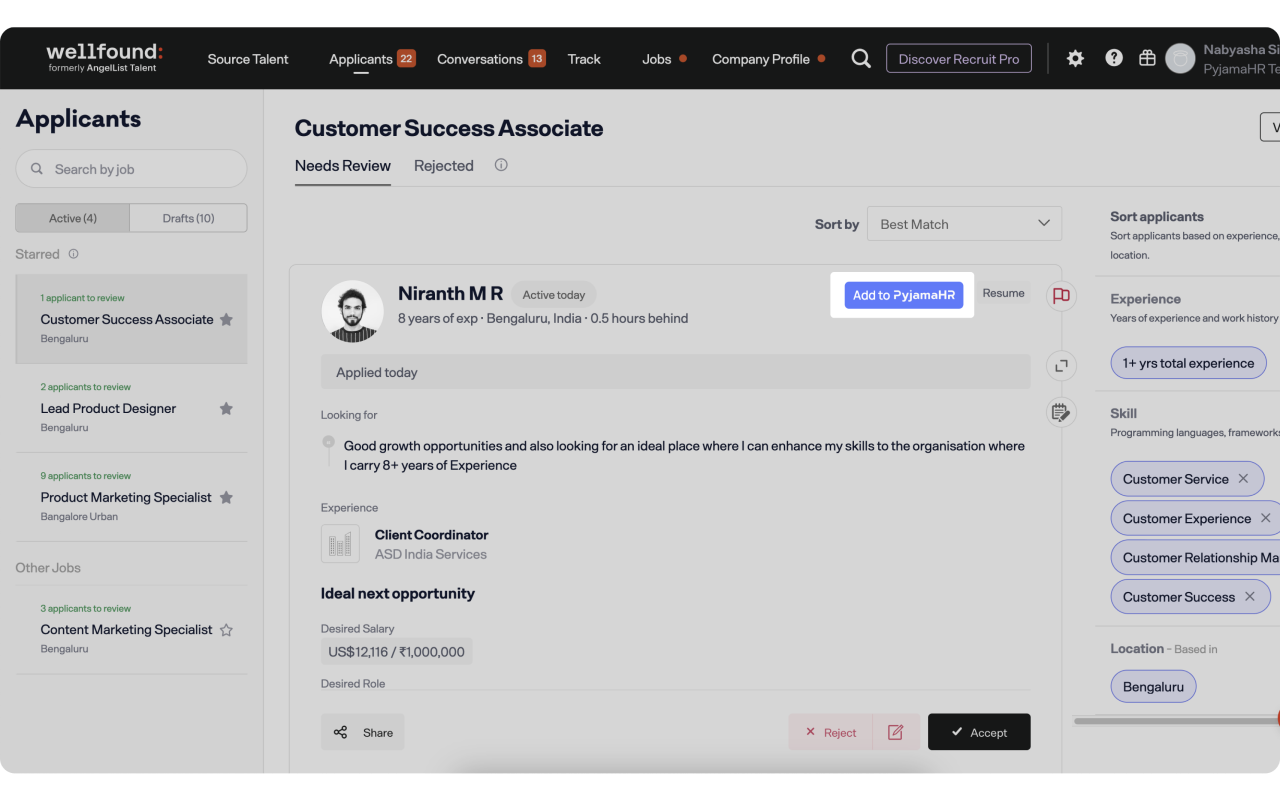Screen dimensions: 1280x800
Task: Open settings via the gear icon
Action: pos(1074,58)
